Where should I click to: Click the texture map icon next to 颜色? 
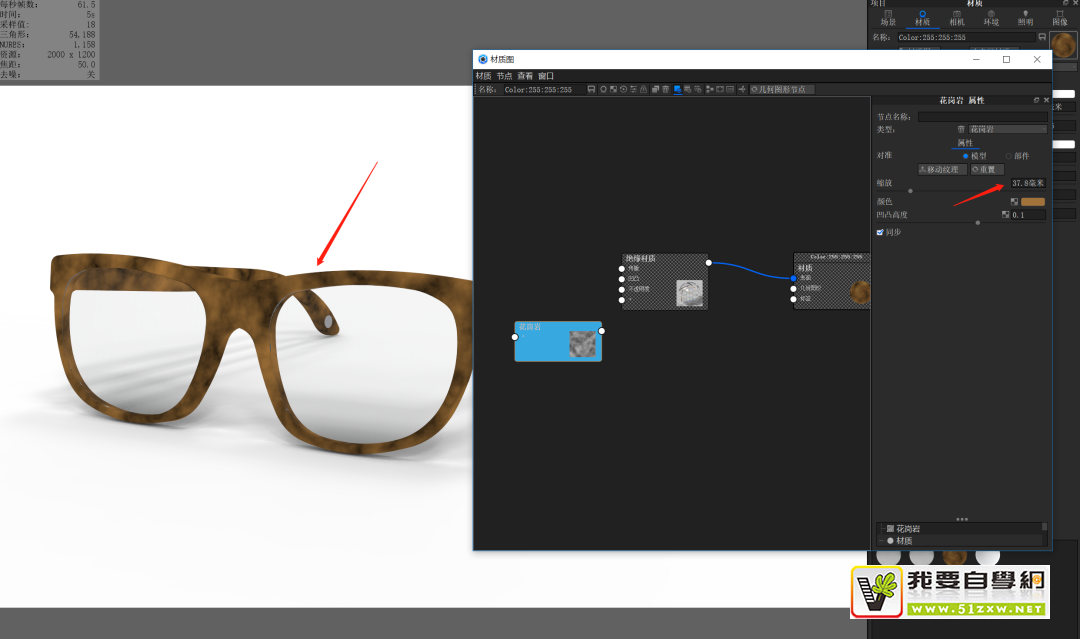click(1014, 201)
